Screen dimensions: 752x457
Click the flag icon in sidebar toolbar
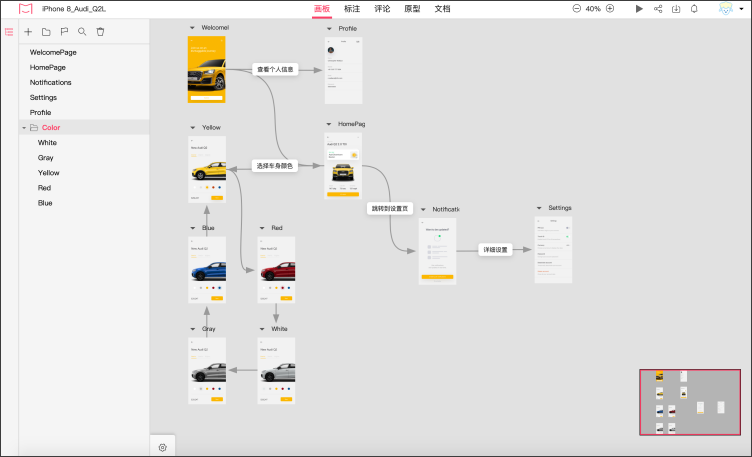[x=64, y=32]
